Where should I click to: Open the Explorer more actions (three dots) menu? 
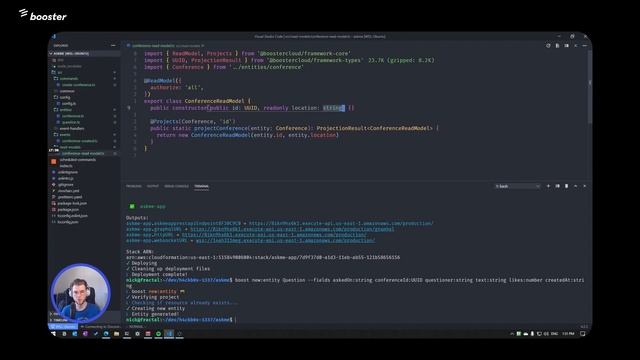tap(113, 46)
